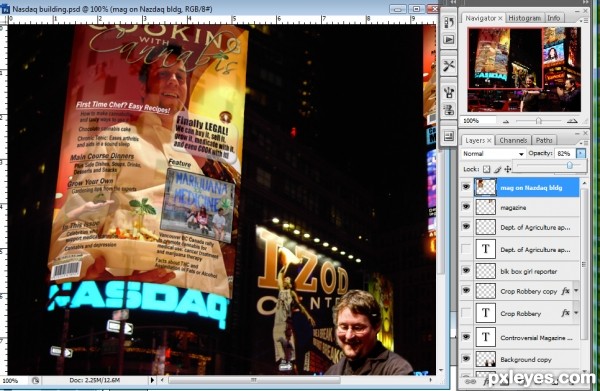Image resolution: width=600 pixels, height=391 pixels.
Task: Click the Navigator zoom in mountain icon
Action: pyautogui.click(x=572, y=121)
